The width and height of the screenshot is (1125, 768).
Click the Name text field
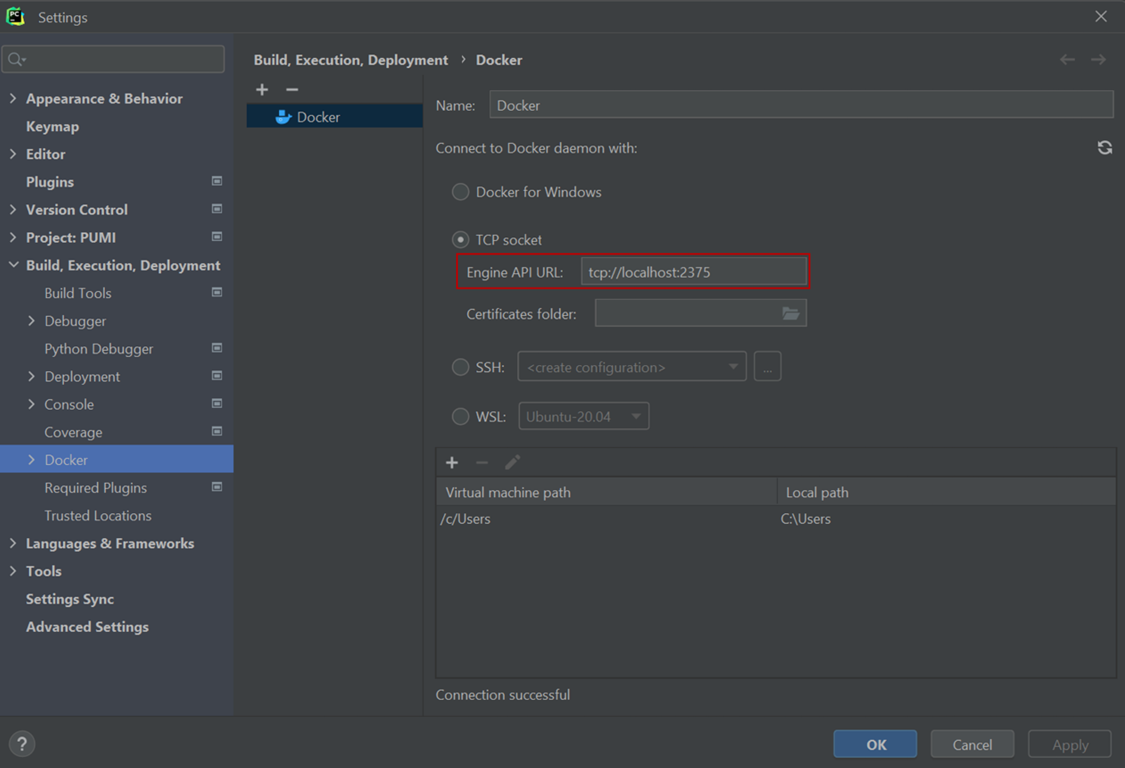tap(801, 105)
